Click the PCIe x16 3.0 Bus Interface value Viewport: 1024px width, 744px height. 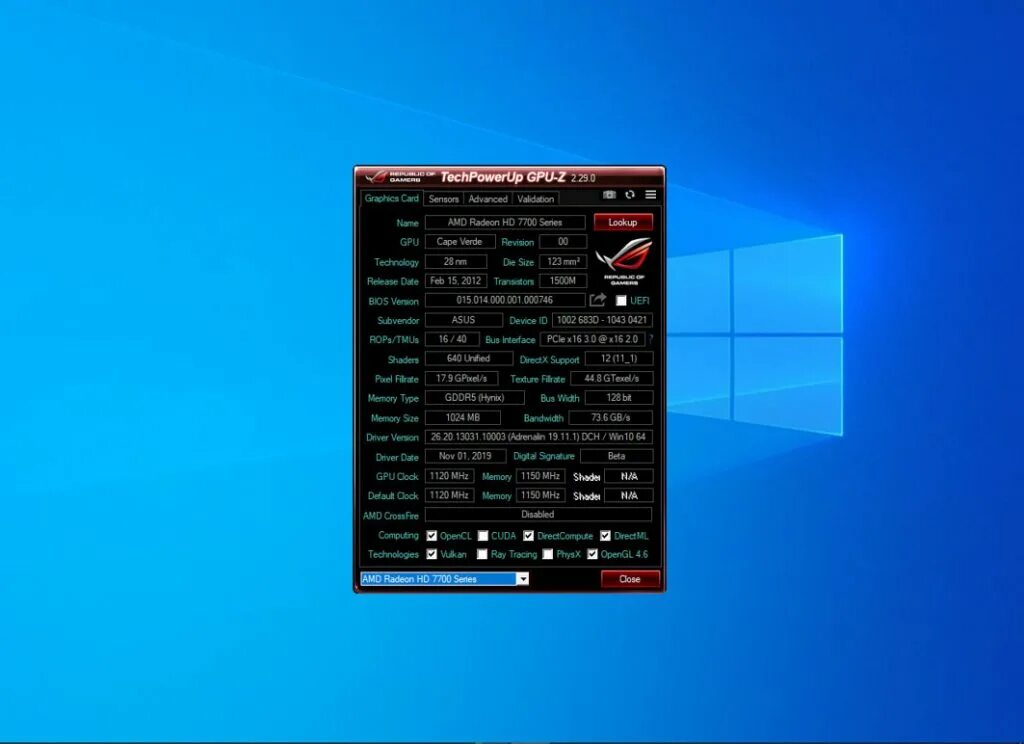592,339
